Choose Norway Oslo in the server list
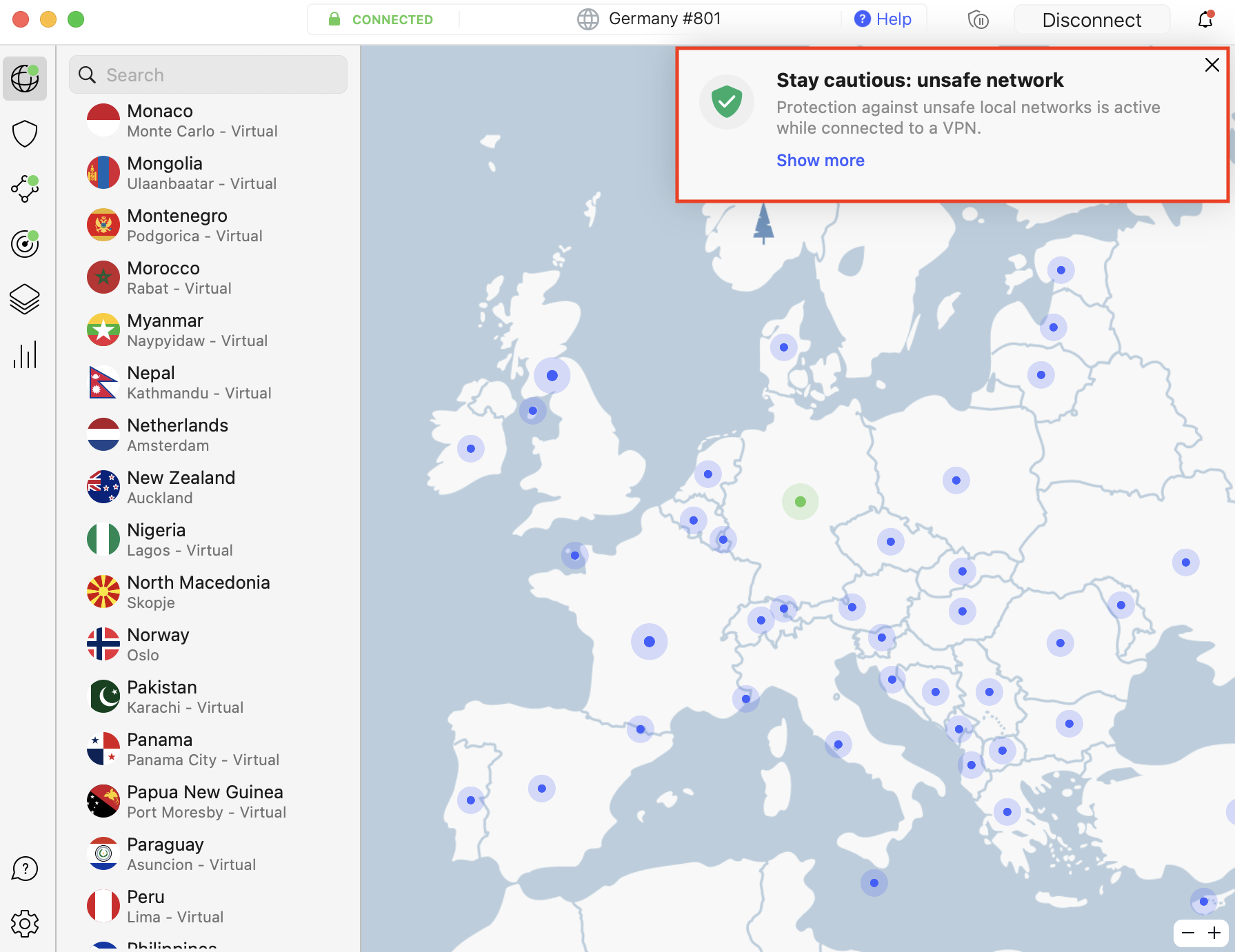Screen dimensions: 1235x952 [158, 645]
